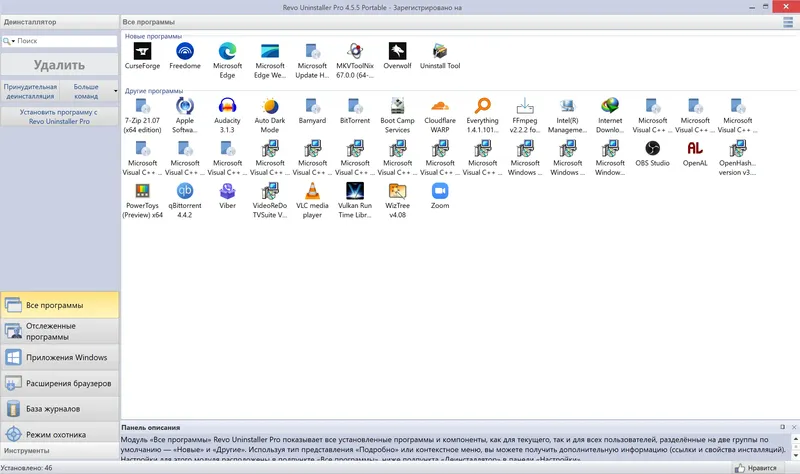The width and height of the screenshot is (800, 474).
Task: Select the Microsoft Edge icon
Action: point(228,51)
